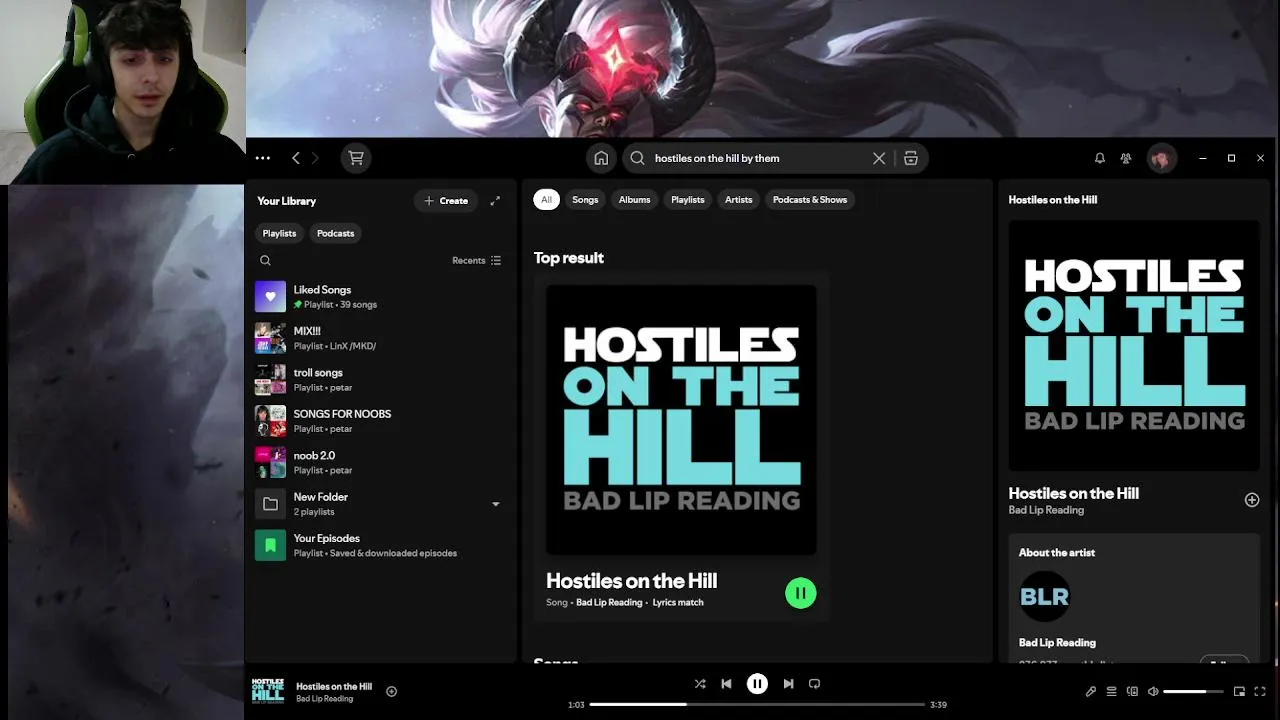Go to Home via the house icon
This screenshot has width=1280, height=720.
tap(601, 158)
